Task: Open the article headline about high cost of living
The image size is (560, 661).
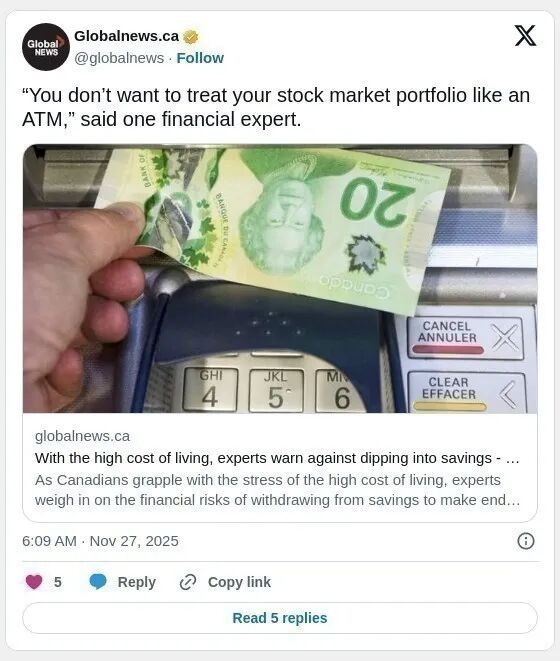Action: pos(277,458)
